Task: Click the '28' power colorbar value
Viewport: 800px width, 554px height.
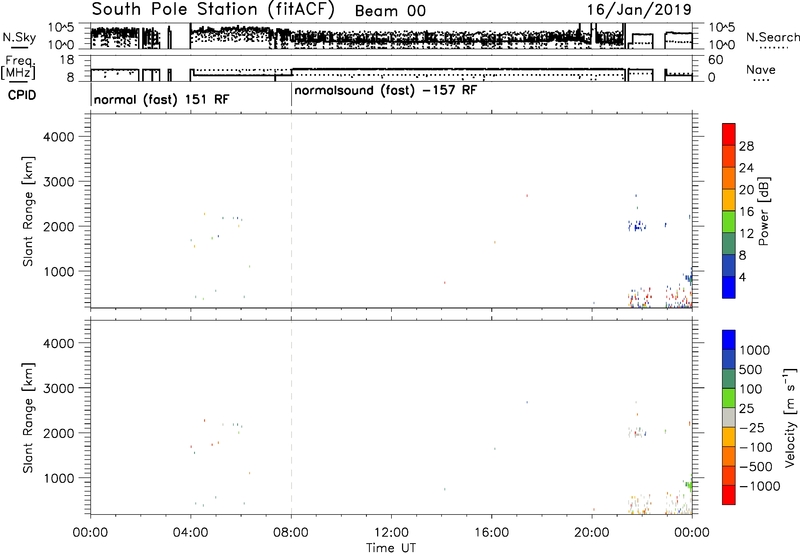Action: 746,146
